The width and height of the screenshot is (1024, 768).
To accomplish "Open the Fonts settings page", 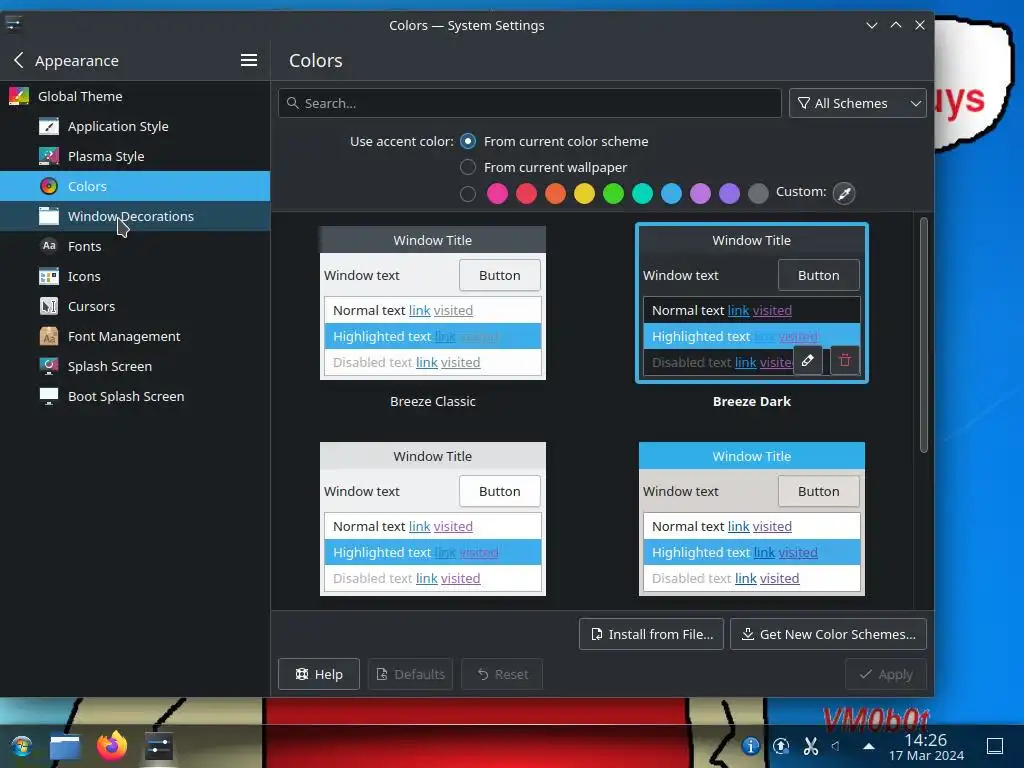I will (x=135, y=246).
